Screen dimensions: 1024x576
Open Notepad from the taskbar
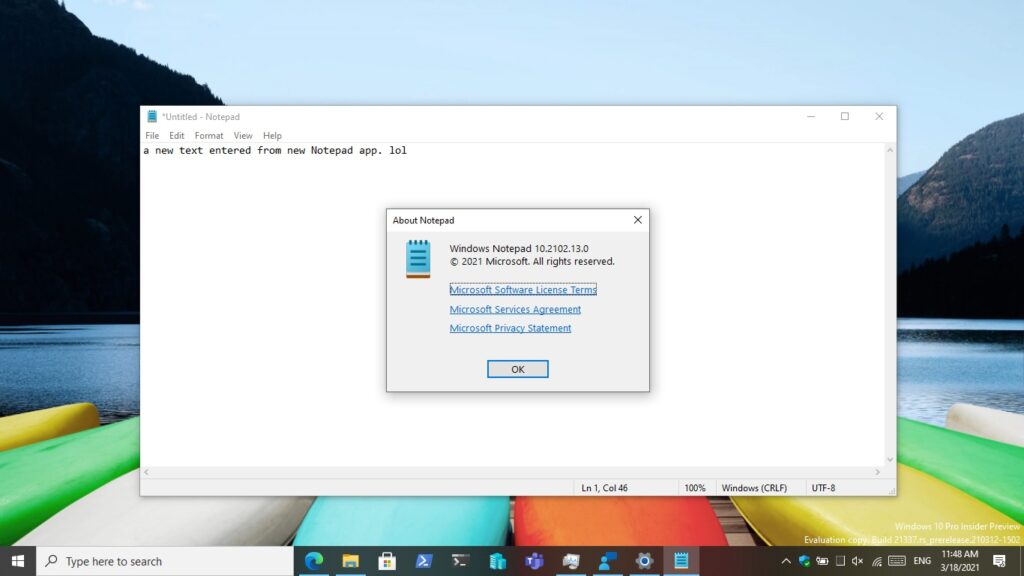(681, 561)
